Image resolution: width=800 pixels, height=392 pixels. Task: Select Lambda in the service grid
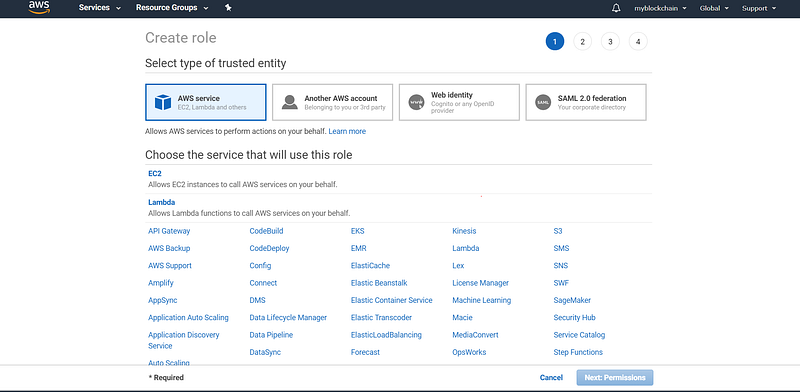click(466, 248)
